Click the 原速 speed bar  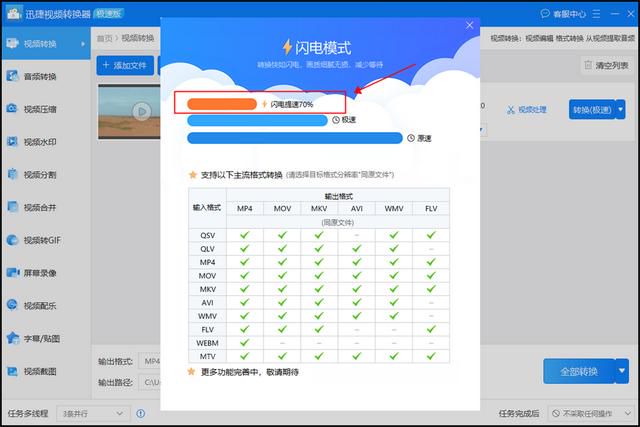point(295,138)
